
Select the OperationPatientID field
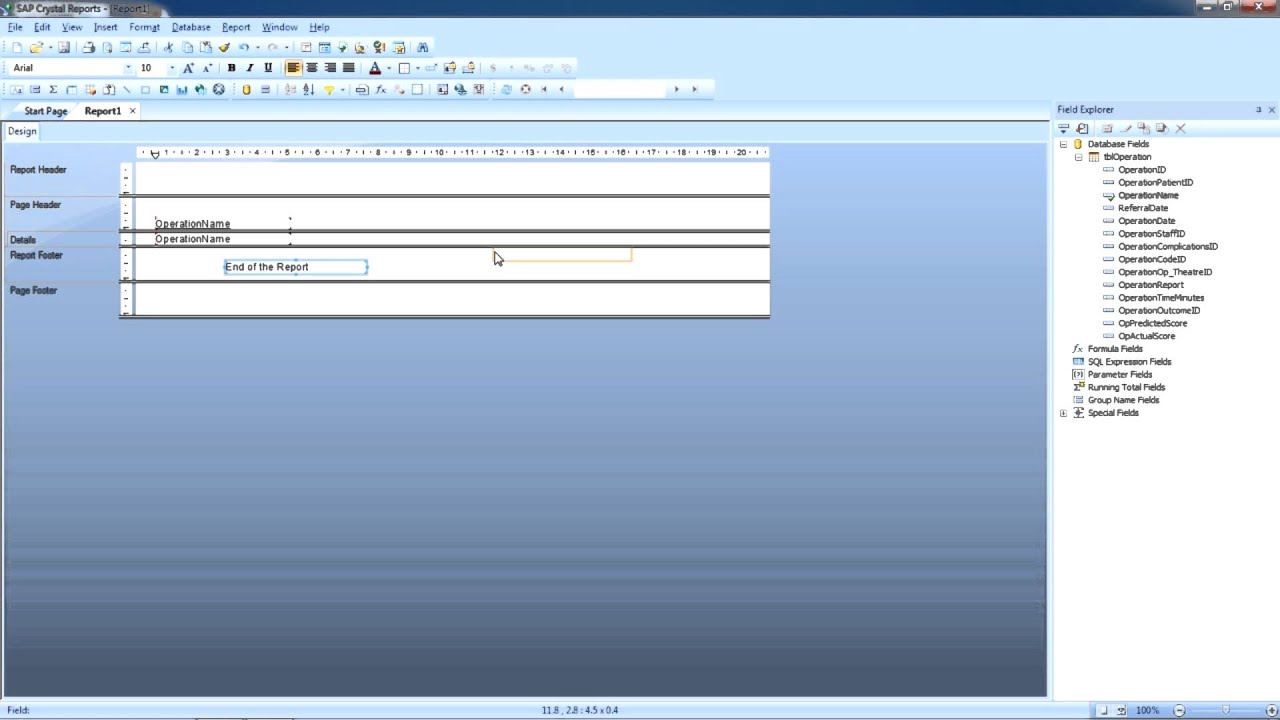pos(1155,183)
